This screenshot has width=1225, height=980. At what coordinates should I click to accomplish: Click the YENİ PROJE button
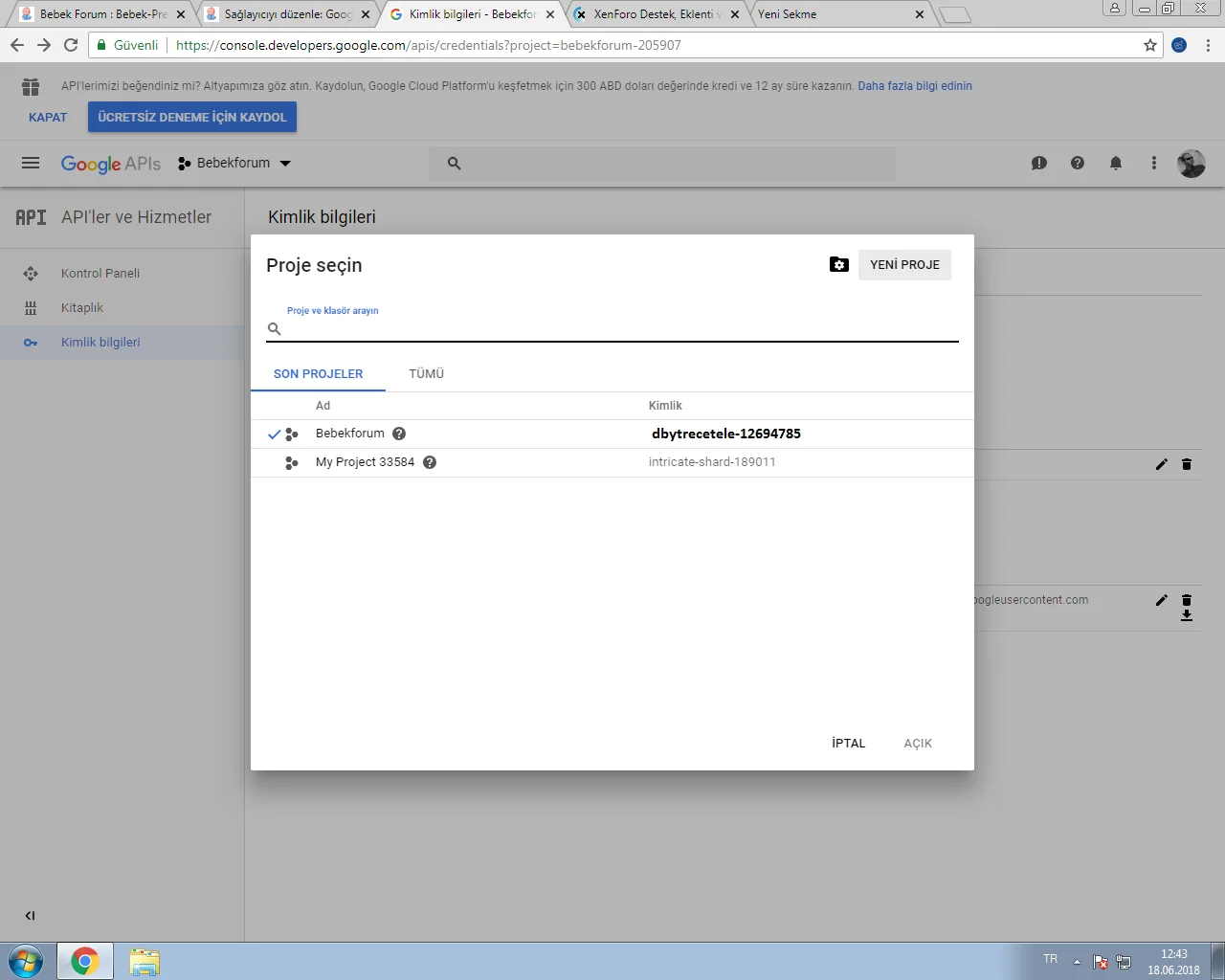[x=903, y=264]
